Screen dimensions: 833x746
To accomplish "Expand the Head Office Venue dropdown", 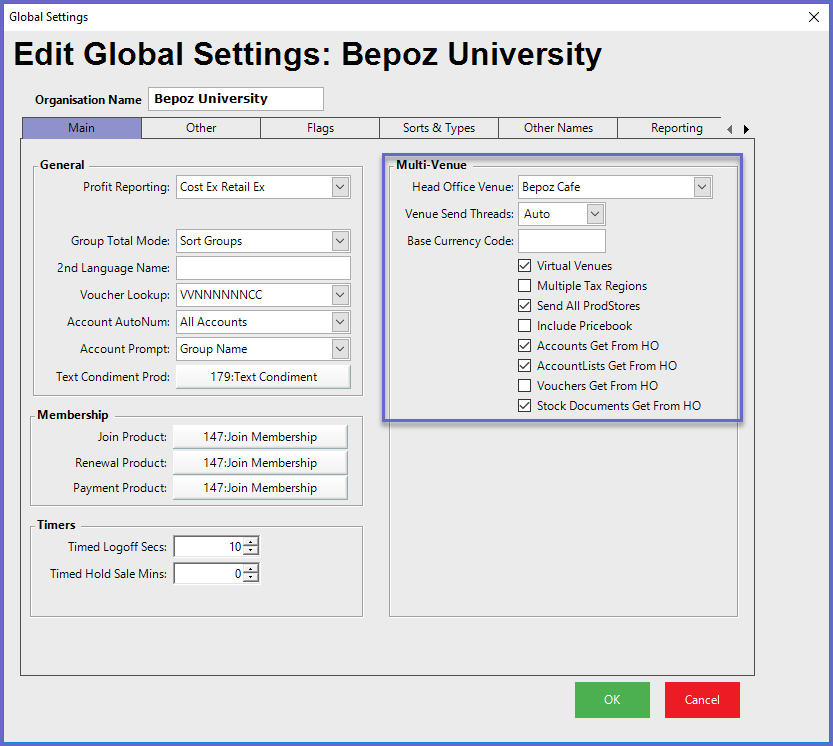I will click(x=702, y=187).
